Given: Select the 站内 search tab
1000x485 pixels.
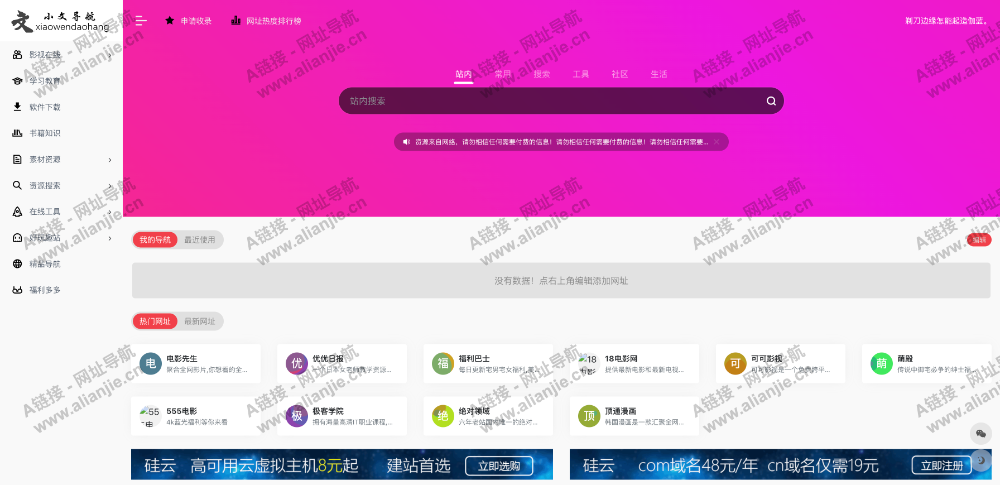Looking at the screenshot, I should pos(464,75).
